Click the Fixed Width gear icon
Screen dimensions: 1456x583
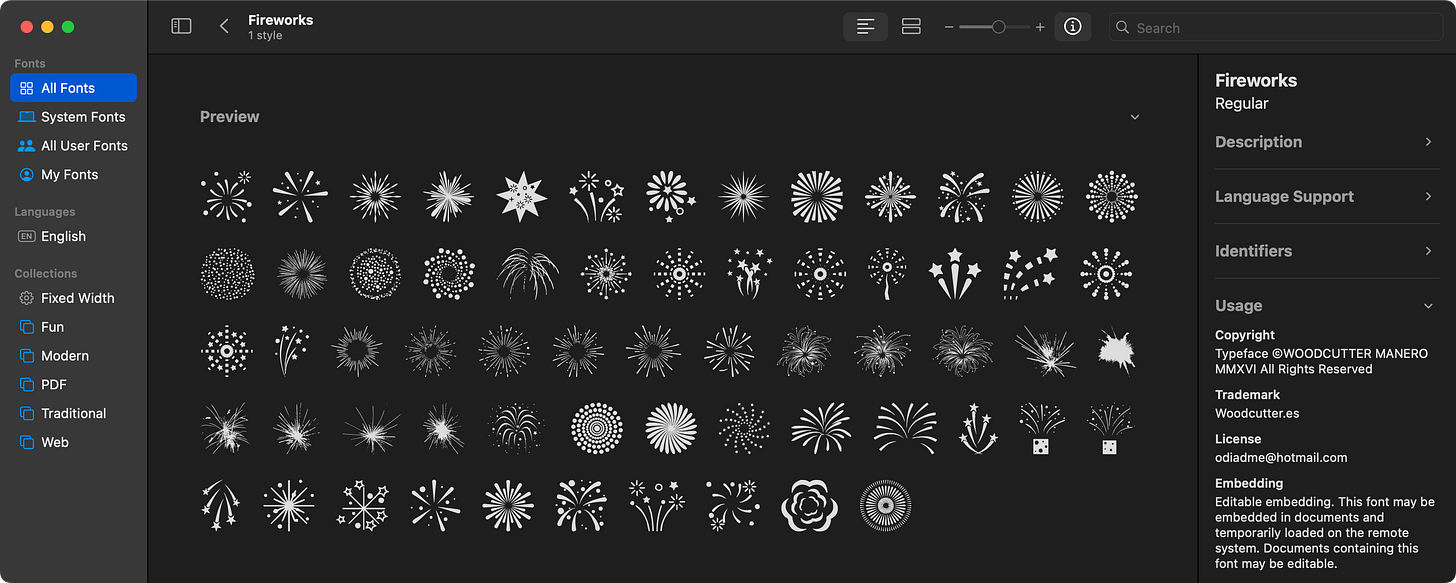click(x=27, y=298)
